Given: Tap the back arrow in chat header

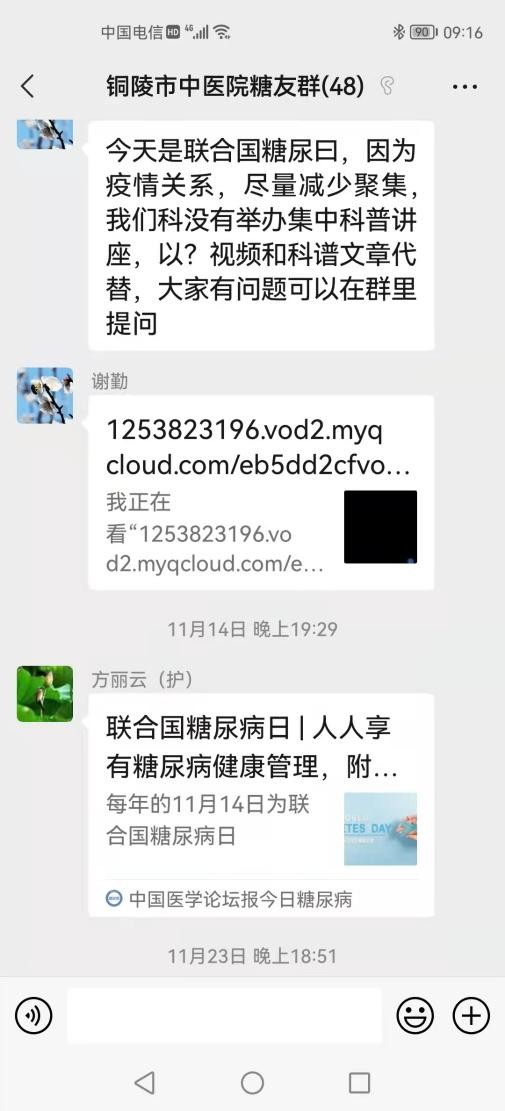Looking at the screenshot, I should pos(27,86).
